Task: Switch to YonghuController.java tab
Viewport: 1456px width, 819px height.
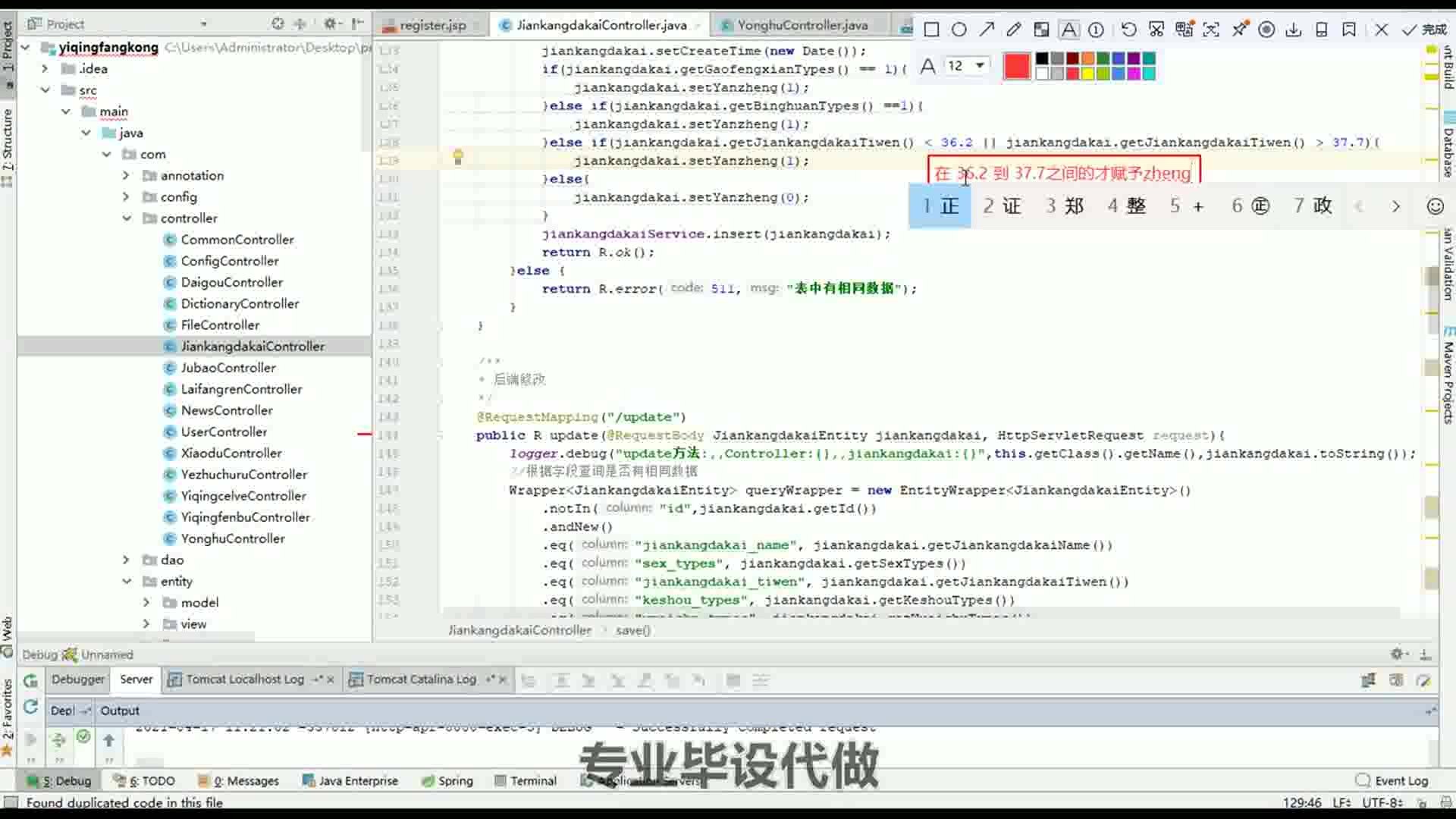Action: click(802, 25)
